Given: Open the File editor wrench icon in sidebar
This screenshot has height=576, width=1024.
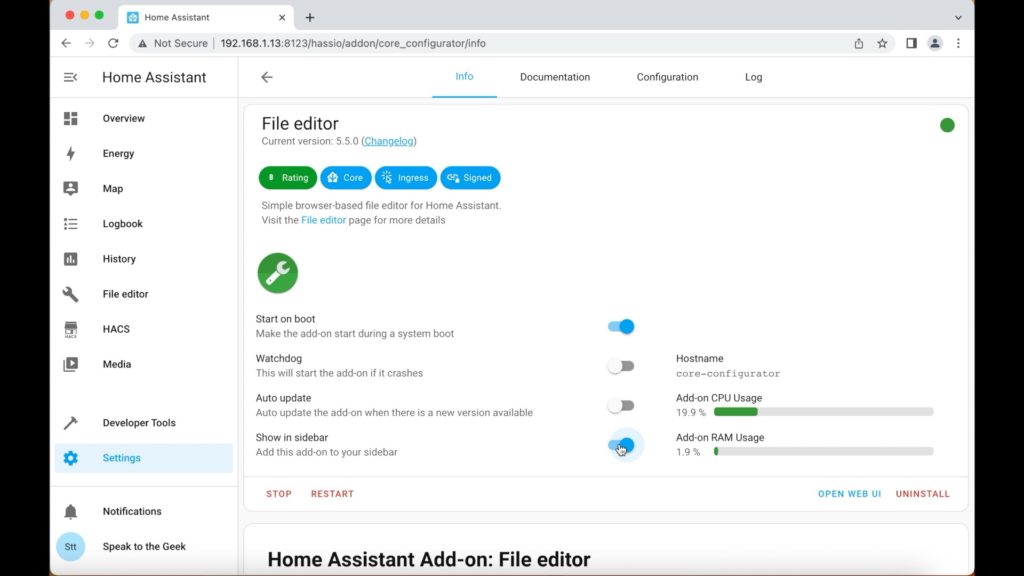Looking at the screenshot, I should tap(71, 294).
